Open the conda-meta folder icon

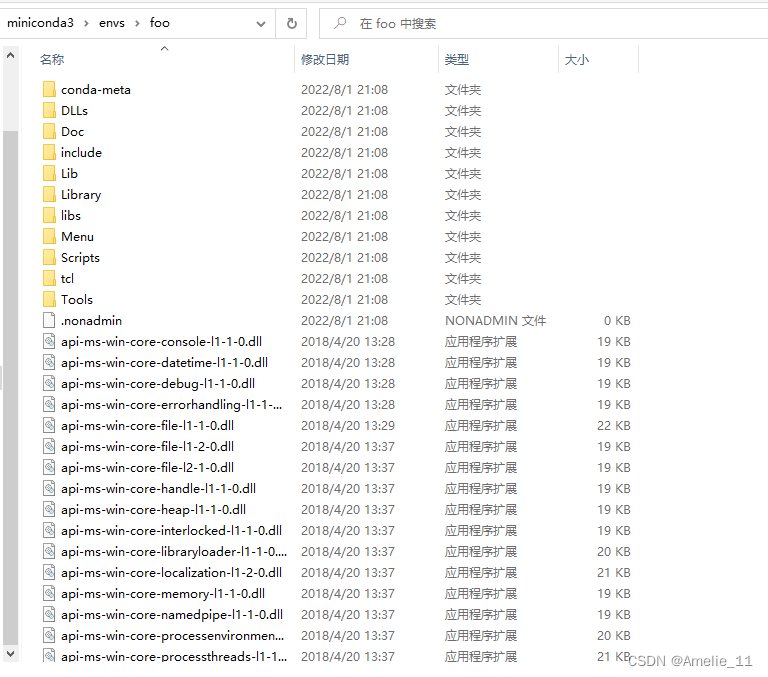click(x=49, y=90)
